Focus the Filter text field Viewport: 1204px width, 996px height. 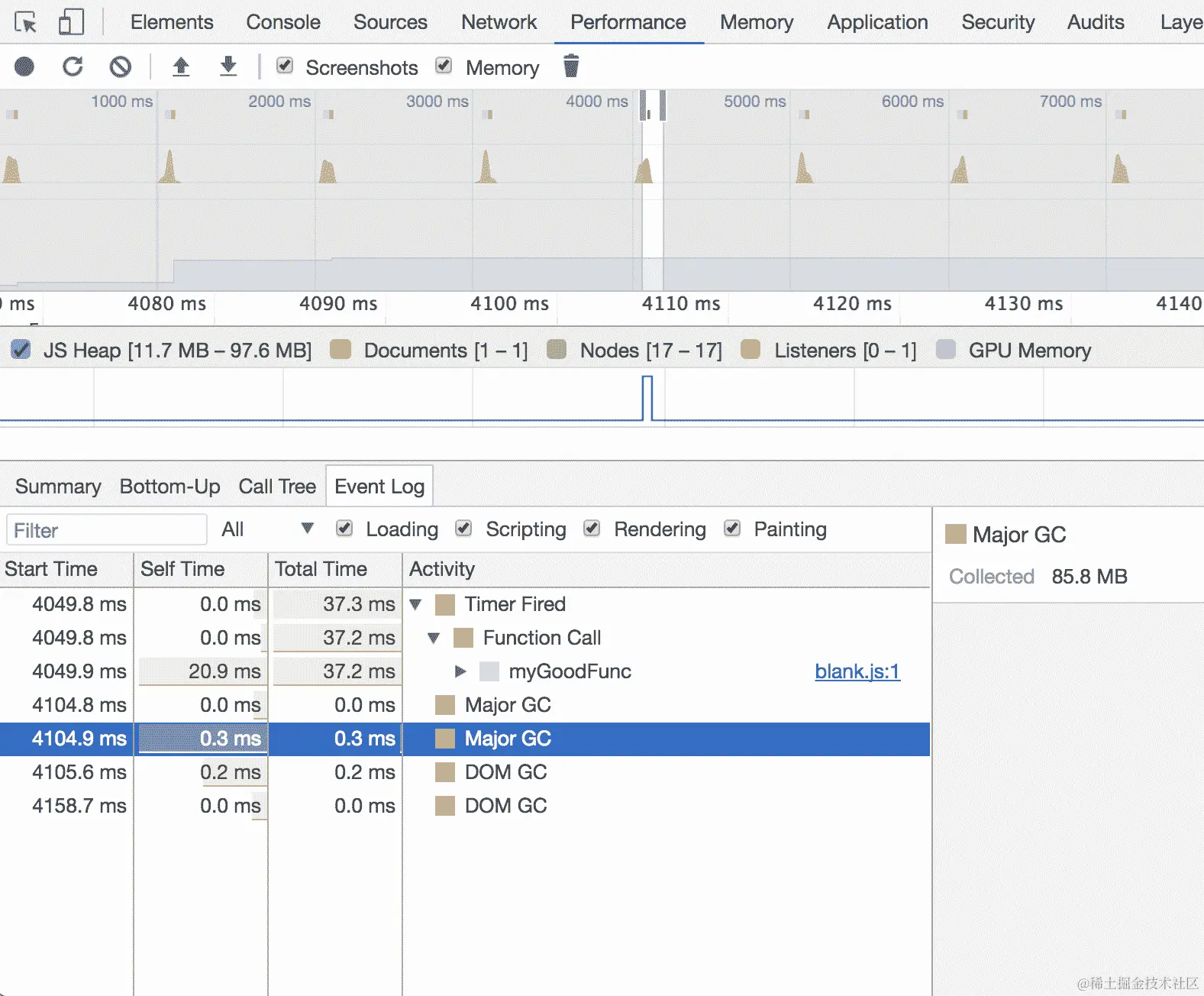coord(107,529)
